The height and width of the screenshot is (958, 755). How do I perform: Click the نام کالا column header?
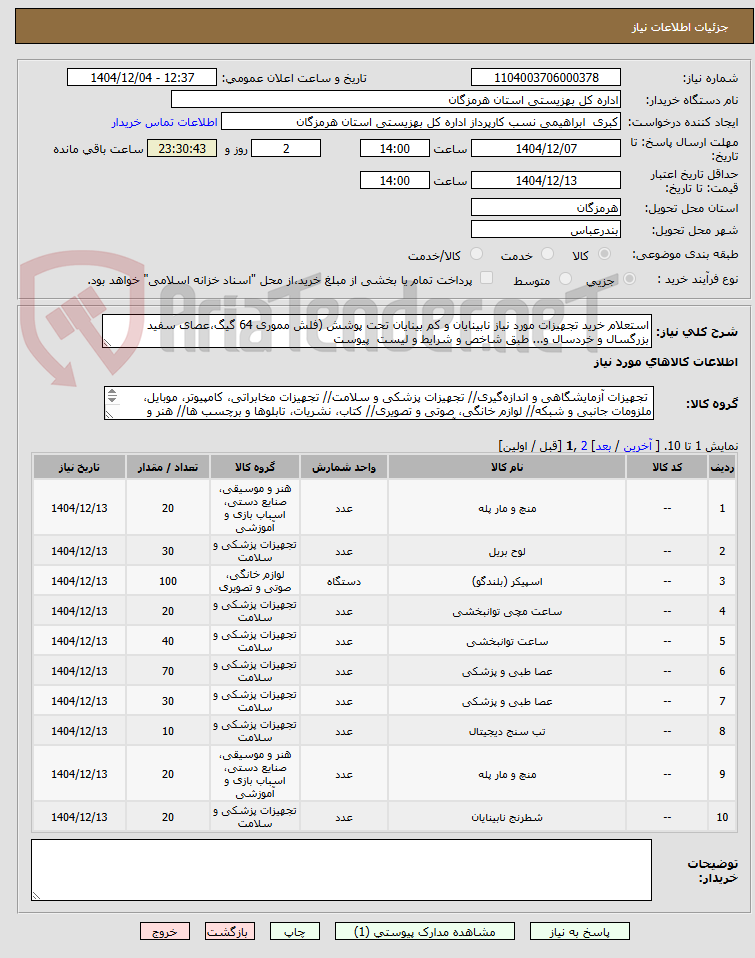tap(507, 467)
